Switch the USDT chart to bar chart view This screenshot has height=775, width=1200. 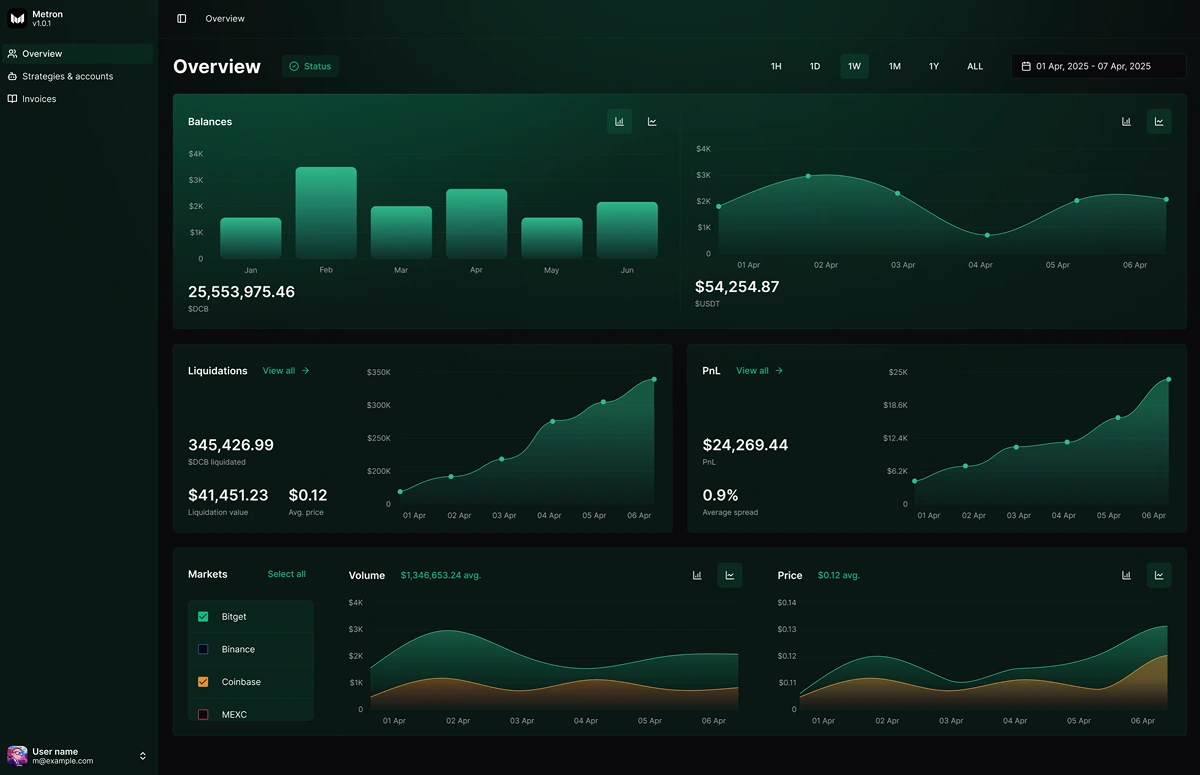coord(1126,120)
